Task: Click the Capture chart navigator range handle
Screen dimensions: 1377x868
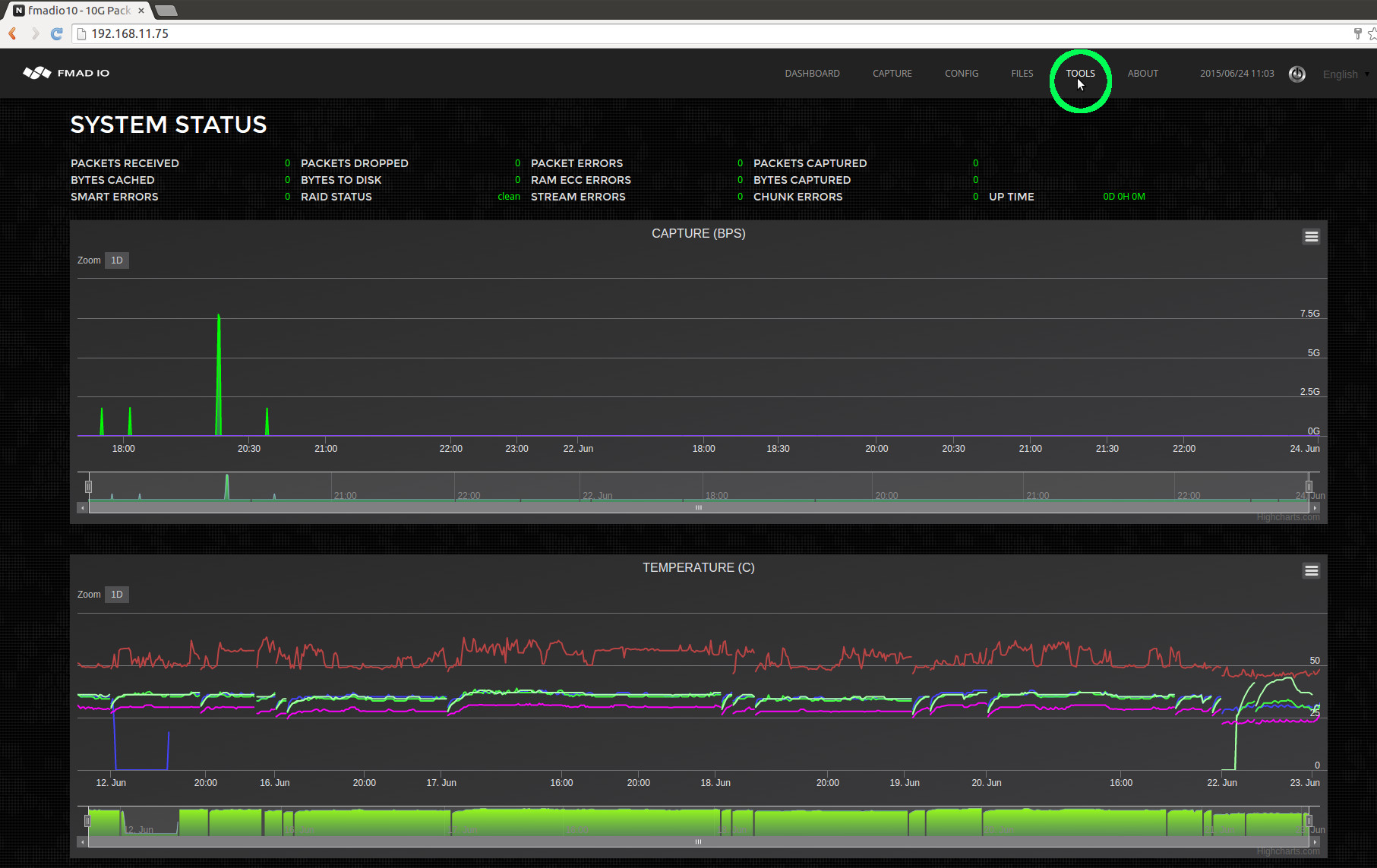Action: [x=88, y=485]
